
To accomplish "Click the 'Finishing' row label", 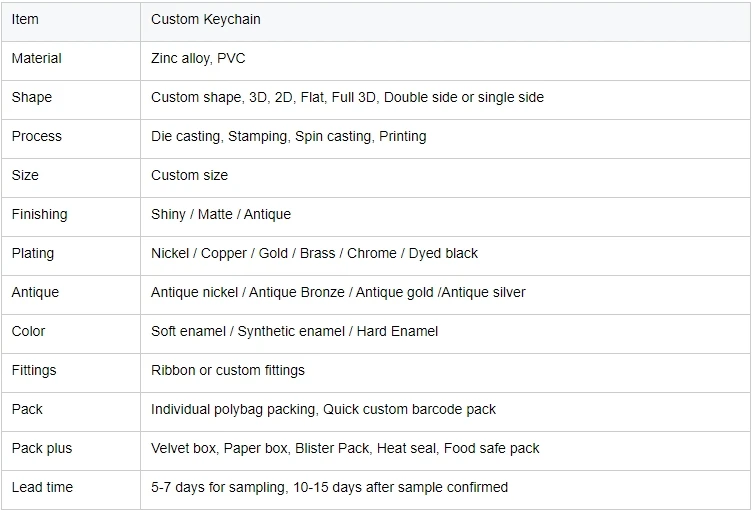I will pos(40,215).
